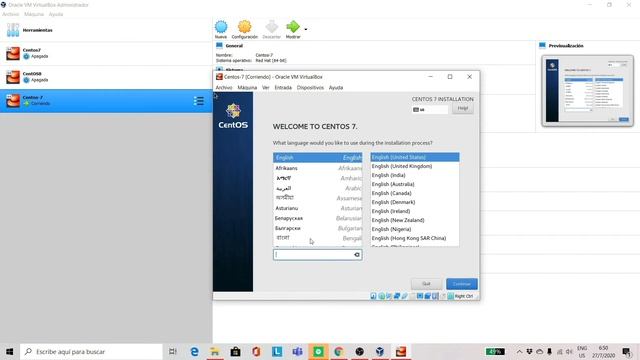Viewport: 640px width, 360px height.
Task: Select the CentOS8 virtual machine entry
Action: [106, 77]
